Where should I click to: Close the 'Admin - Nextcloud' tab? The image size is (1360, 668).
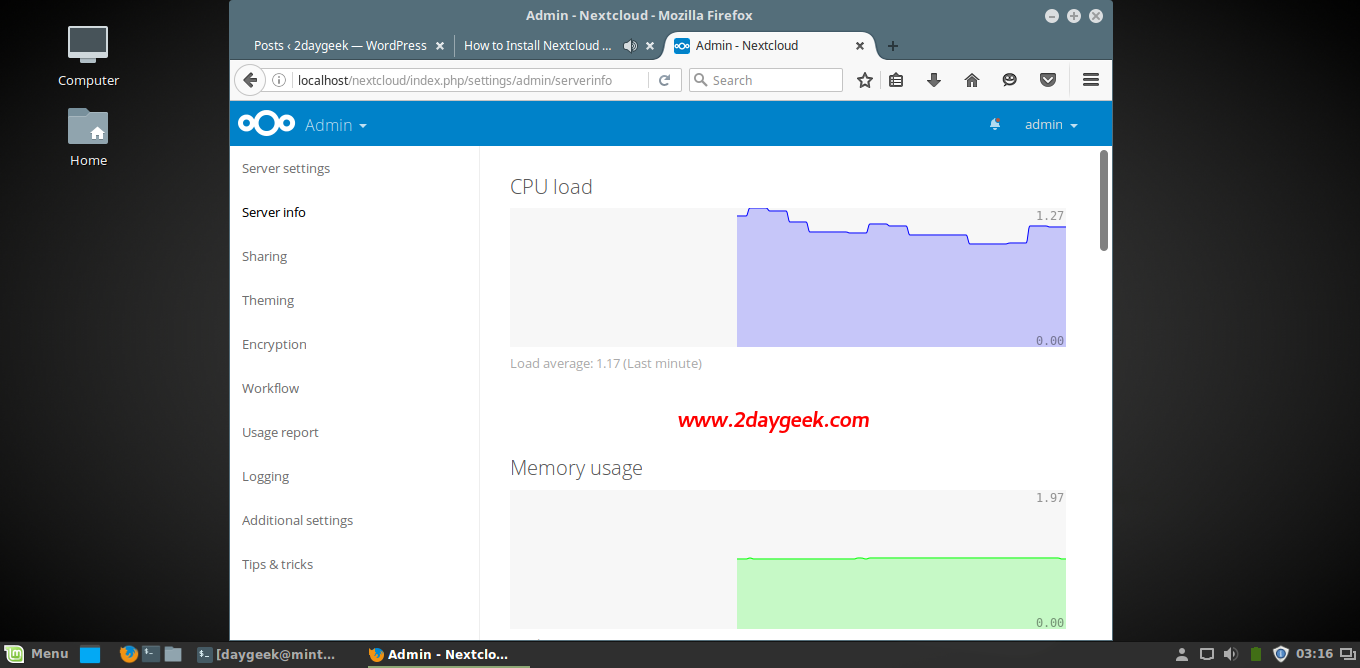(860, 46)
